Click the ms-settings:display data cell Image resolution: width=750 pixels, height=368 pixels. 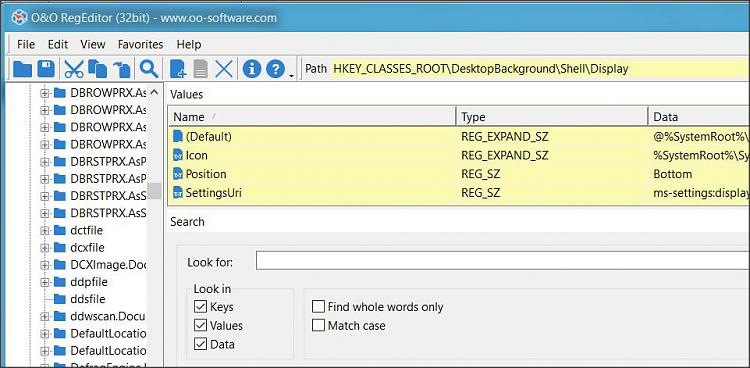tap(701, 193)
